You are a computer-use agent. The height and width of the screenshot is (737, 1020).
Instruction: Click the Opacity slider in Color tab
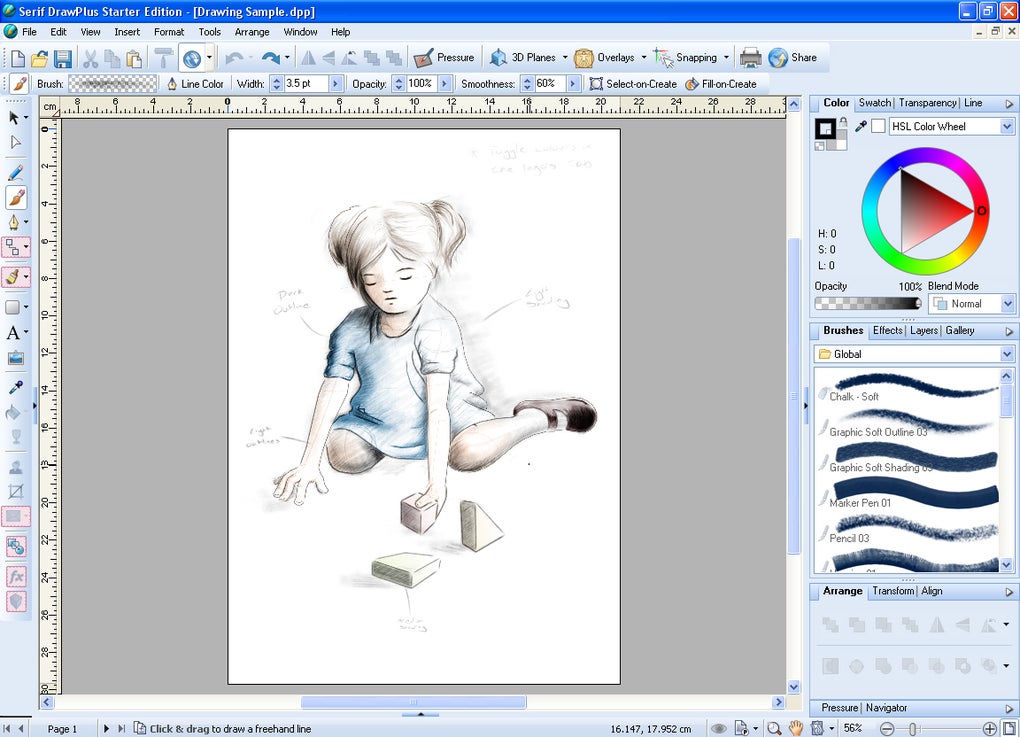[868, 303]
